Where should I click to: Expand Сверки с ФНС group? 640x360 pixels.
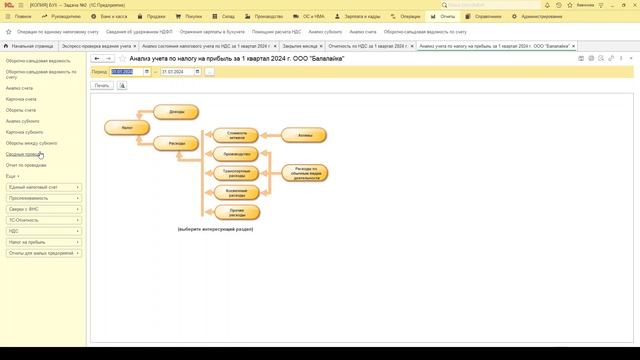click(44, 209)
